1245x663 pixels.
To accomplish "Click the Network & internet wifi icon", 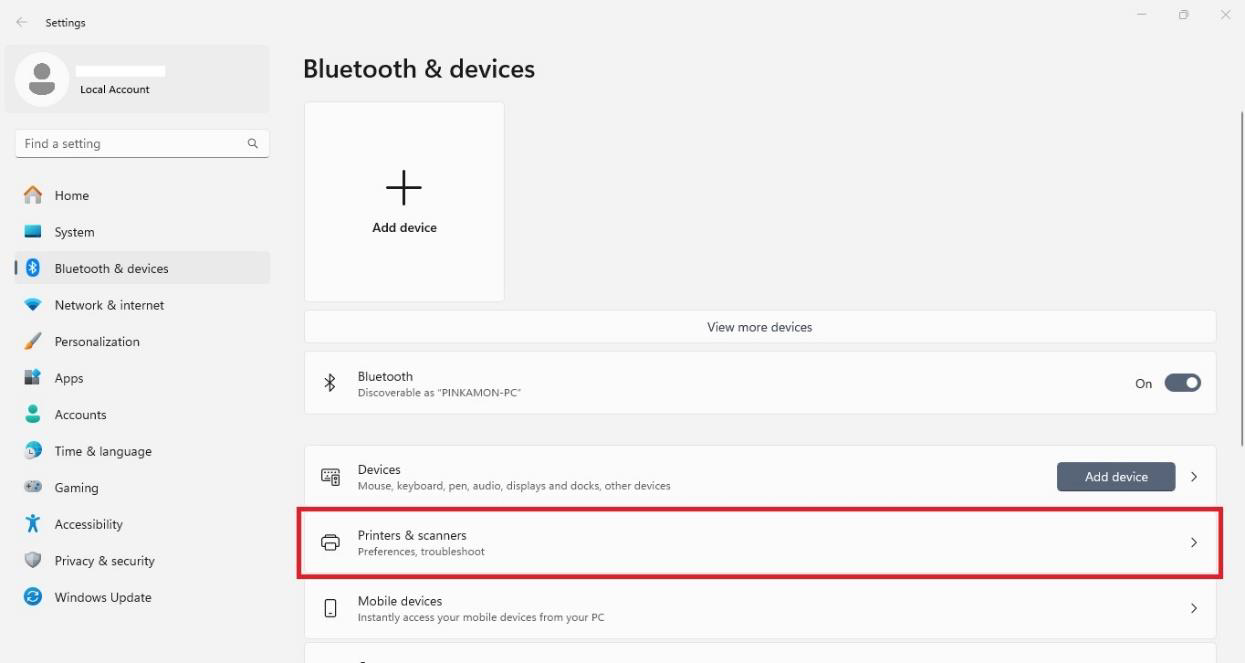I will tap(33, 305).
